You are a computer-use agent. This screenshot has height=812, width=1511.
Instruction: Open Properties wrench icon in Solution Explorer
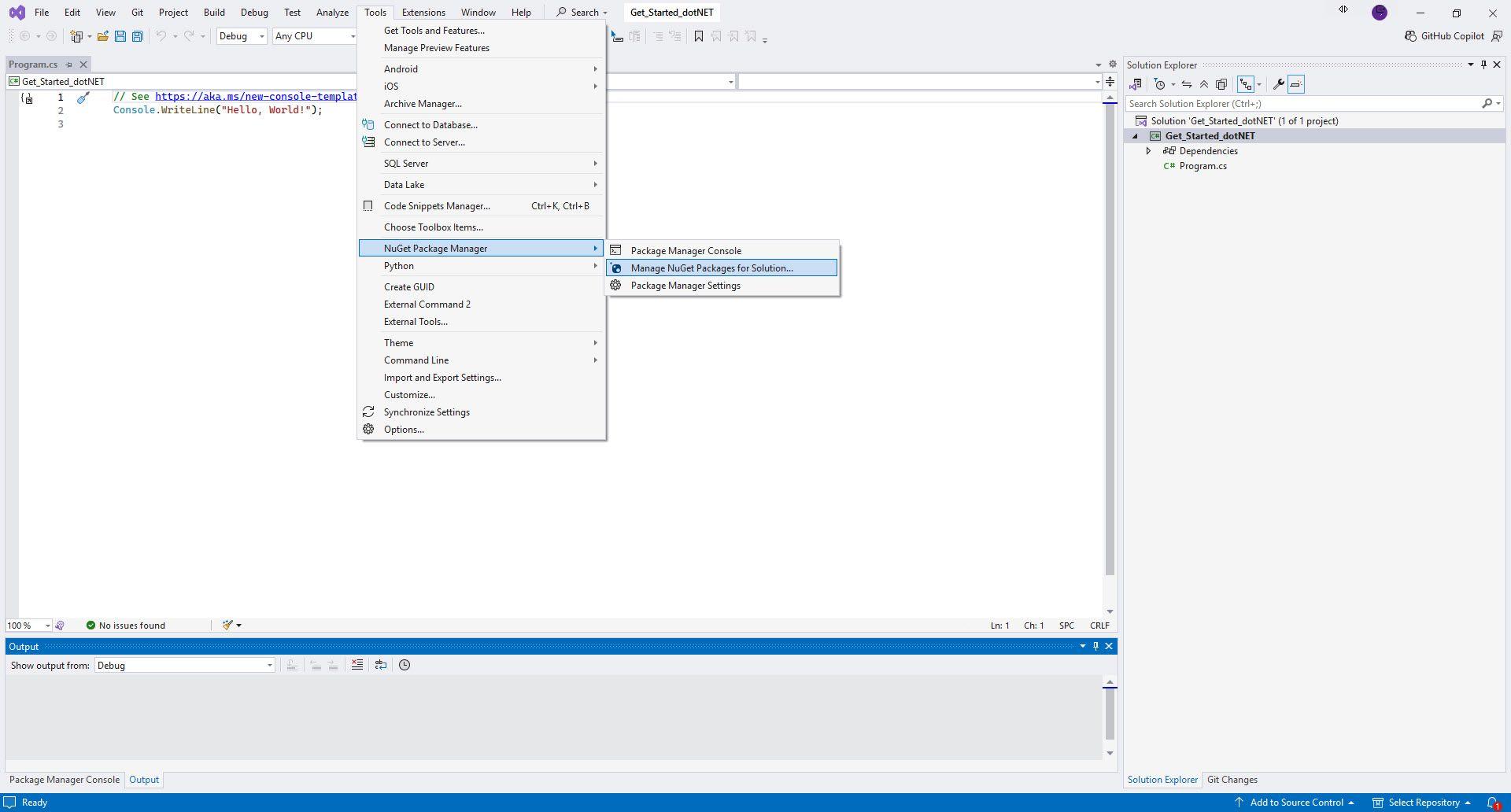[1279, 84]
